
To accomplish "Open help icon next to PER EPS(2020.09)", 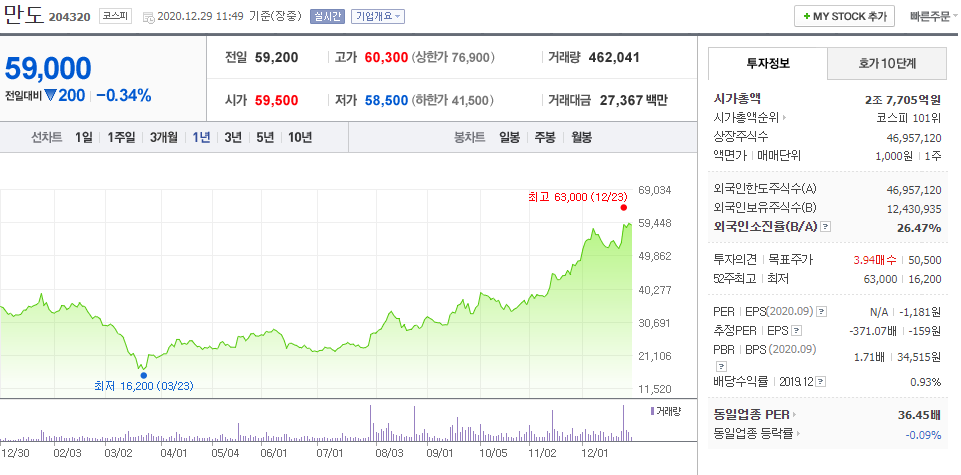I will point(822,311).
